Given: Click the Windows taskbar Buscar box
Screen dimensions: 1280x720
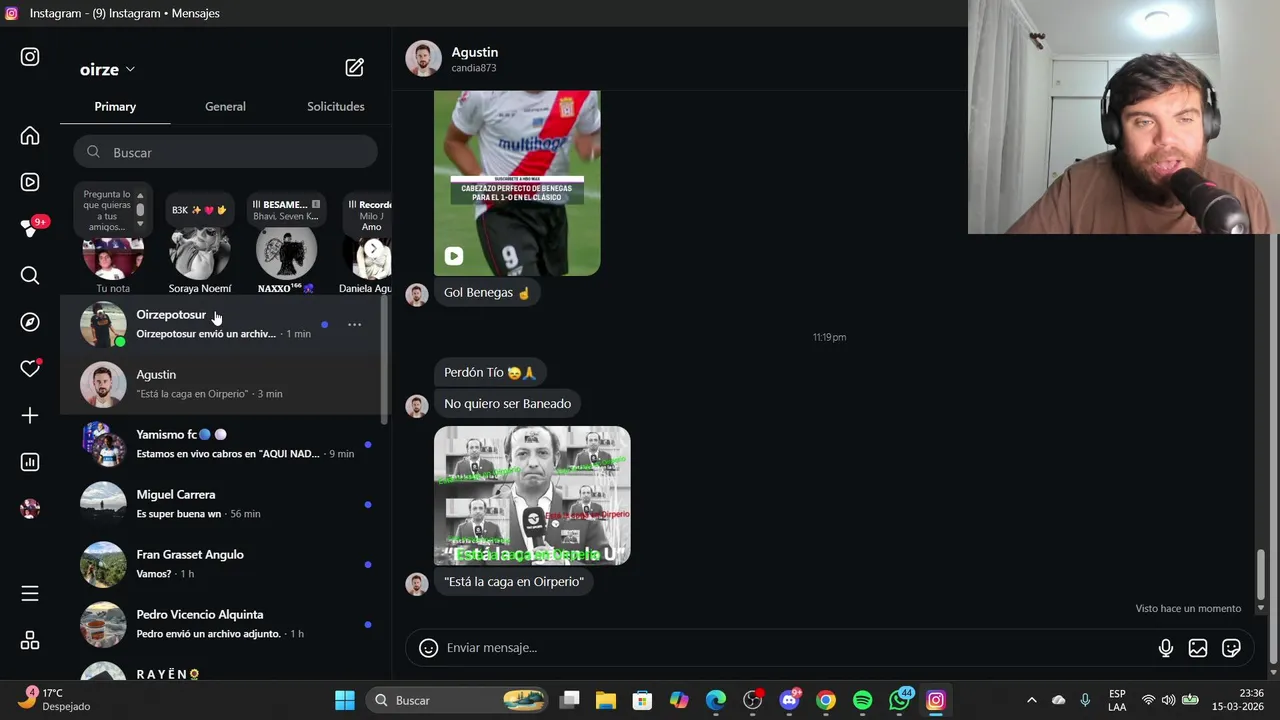Looking at the screenshot, I should [455, 700].
